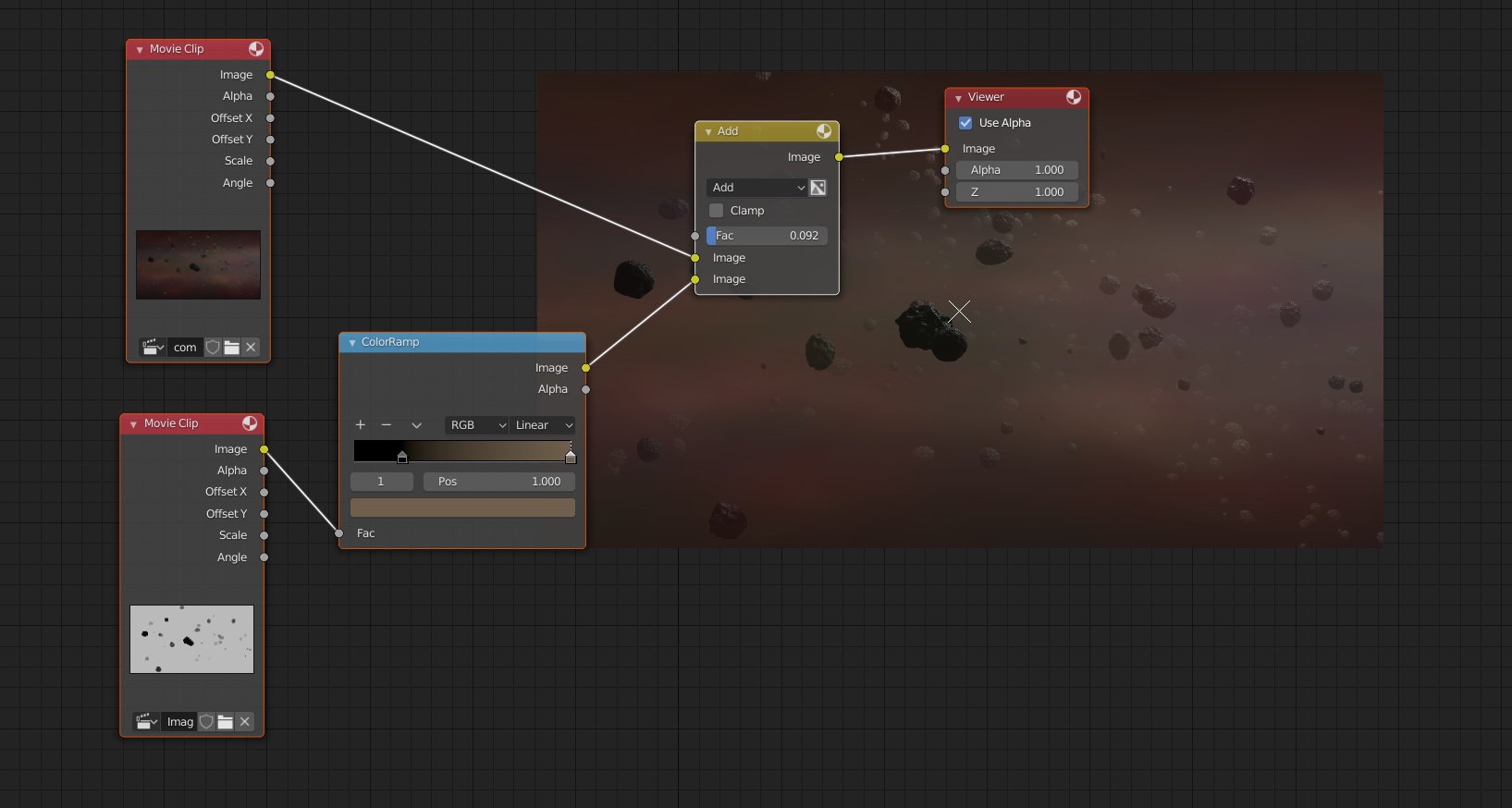Adjust Viewer Alpha 1.000 field

(1017, 170)
